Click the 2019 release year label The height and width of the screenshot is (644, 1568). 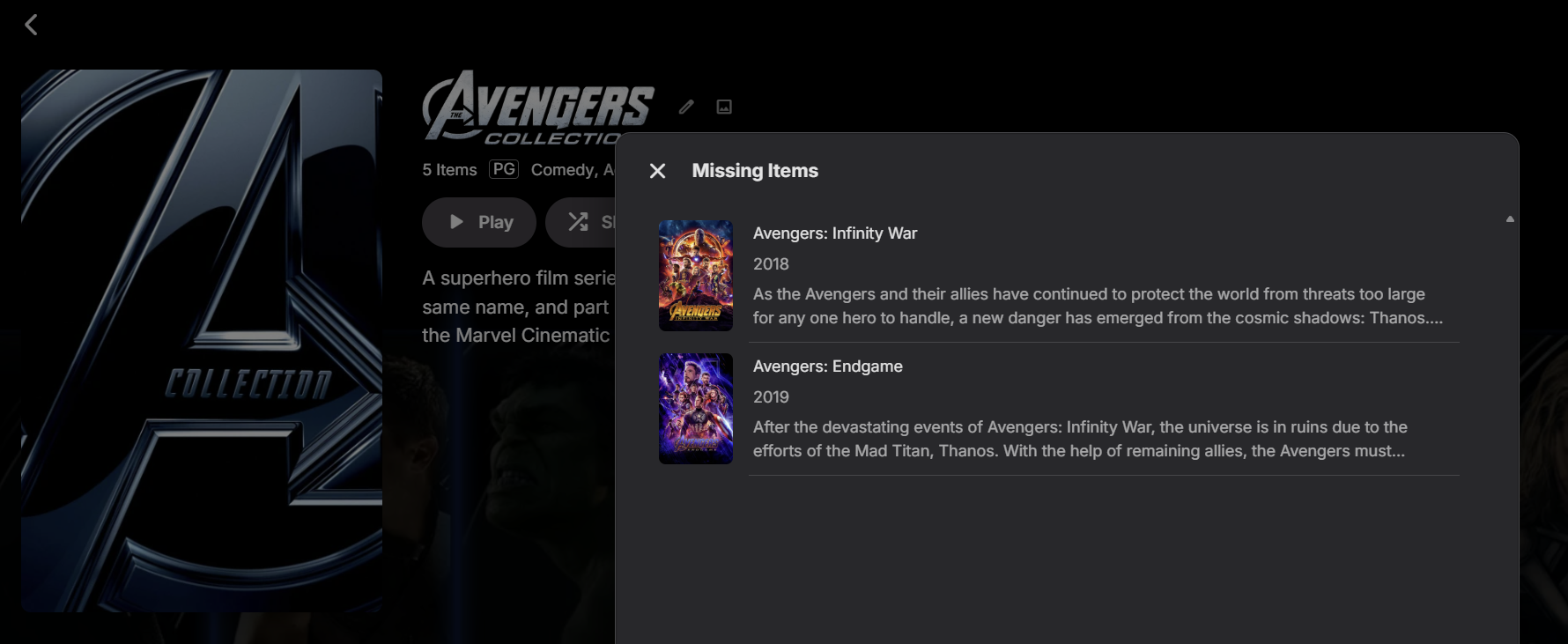pos(771,397)
